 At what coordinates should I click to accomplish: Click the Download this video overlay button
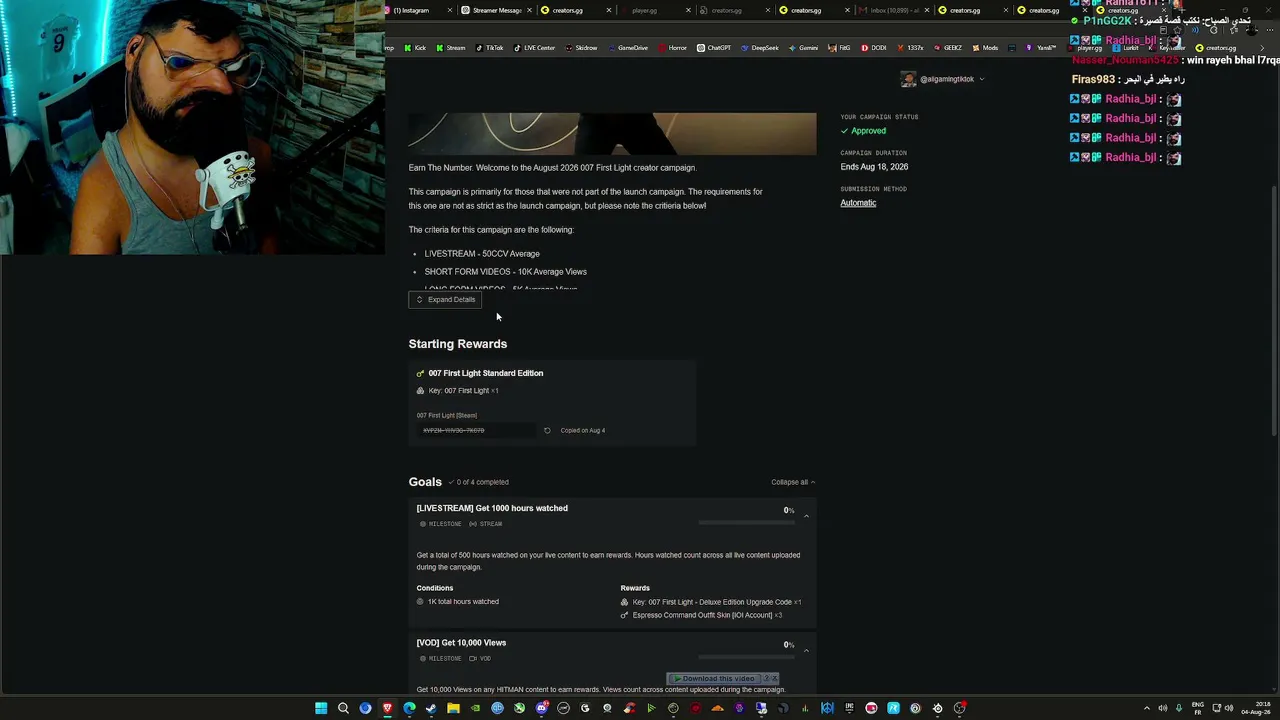coord(717,679)
